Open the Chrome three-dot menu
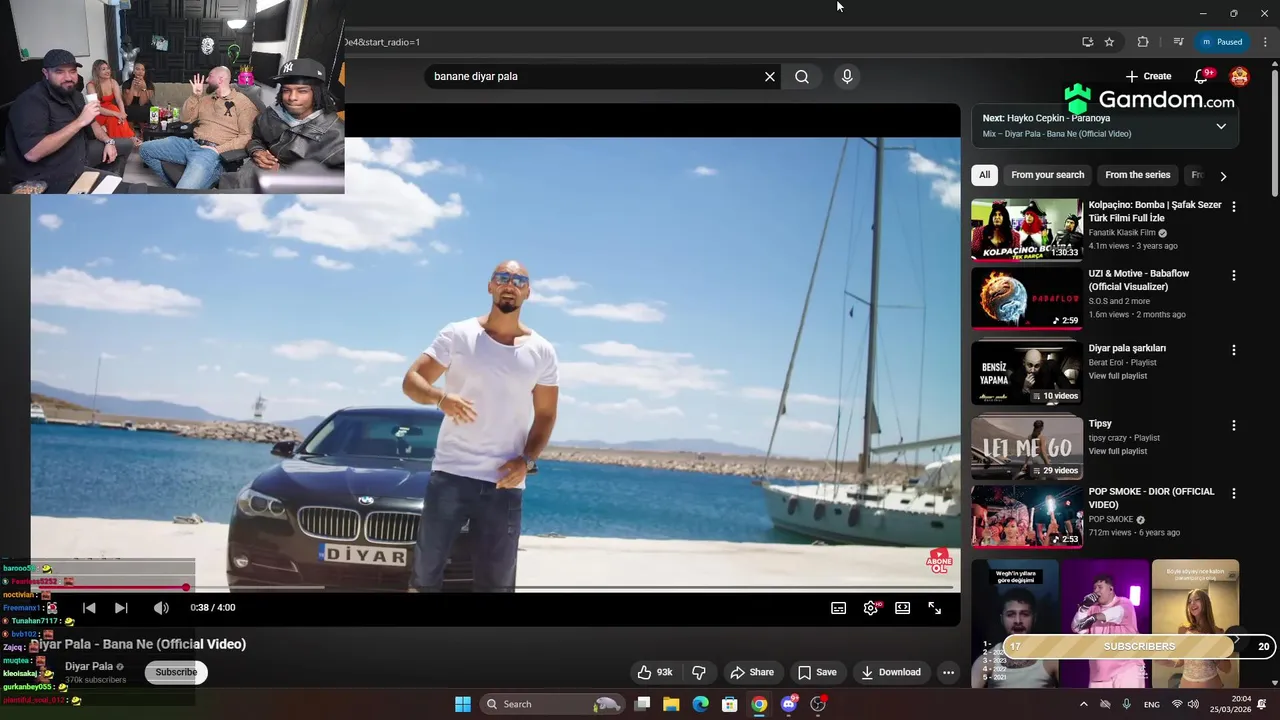Image resolution: width=1280 pixels, height=720 pixels. coord(1265,42)
